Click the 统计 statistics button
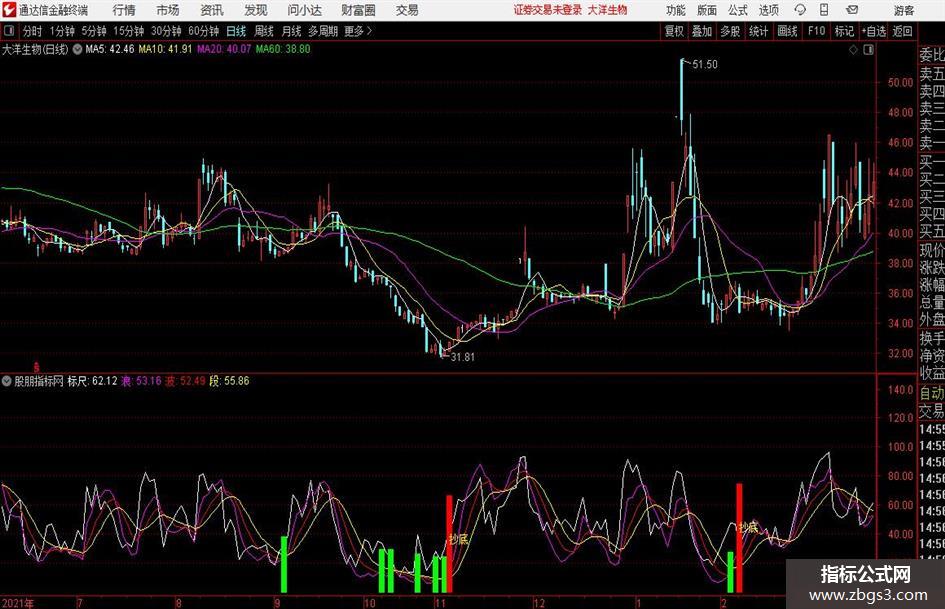945x609 pixels. click(x=758, y=31)
